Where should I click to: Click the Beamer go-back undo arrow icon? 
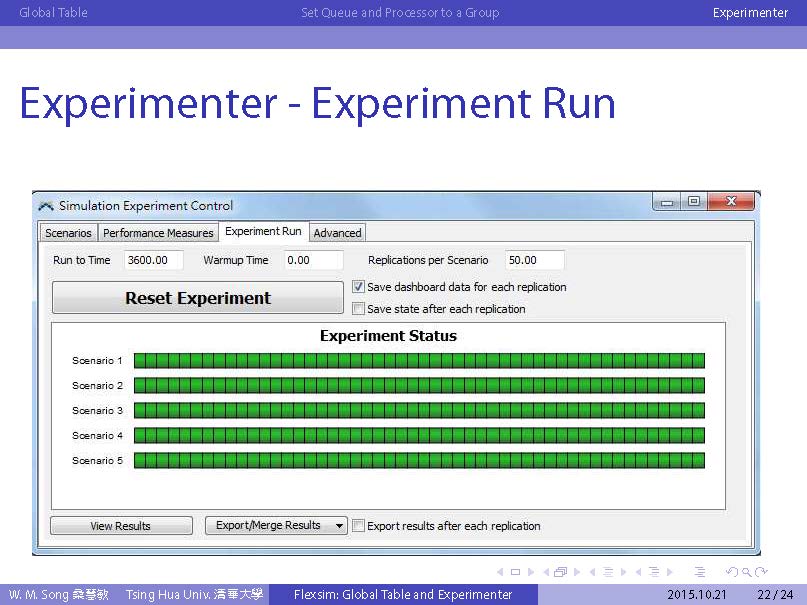click(x=733, y=573)
